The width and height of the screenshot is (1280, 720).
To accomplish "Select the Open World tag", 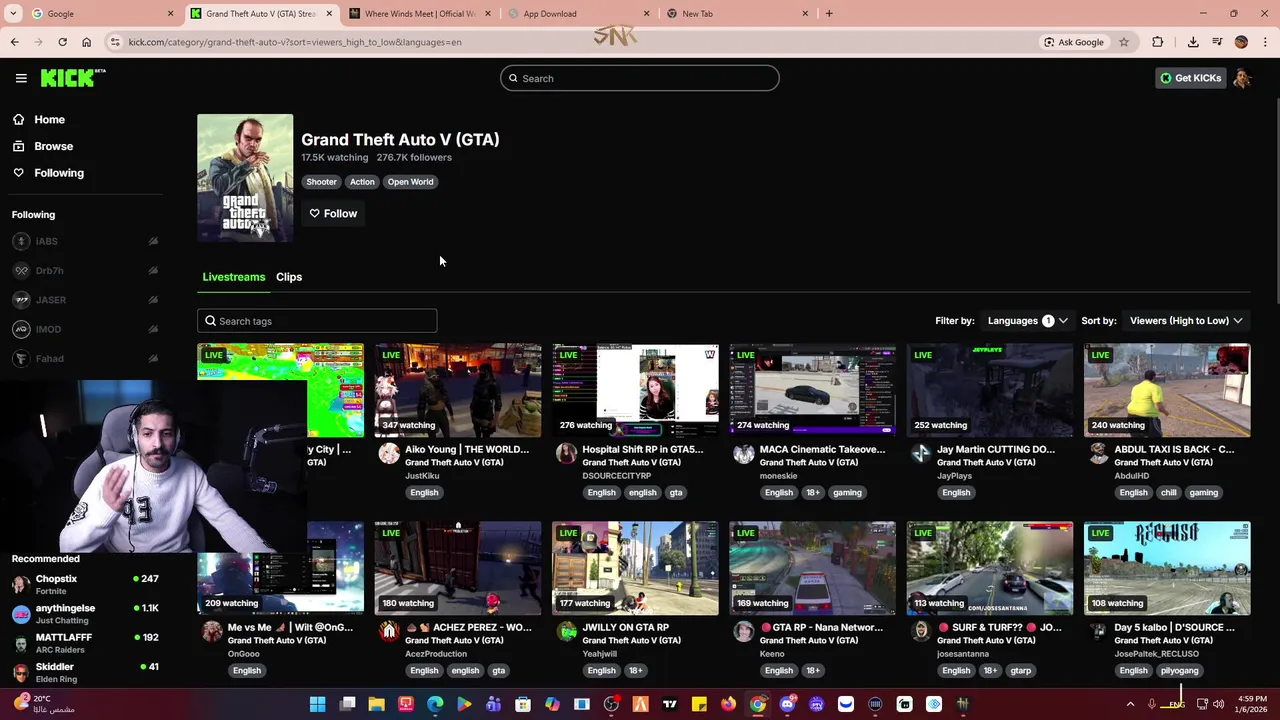I will (410, 182).
